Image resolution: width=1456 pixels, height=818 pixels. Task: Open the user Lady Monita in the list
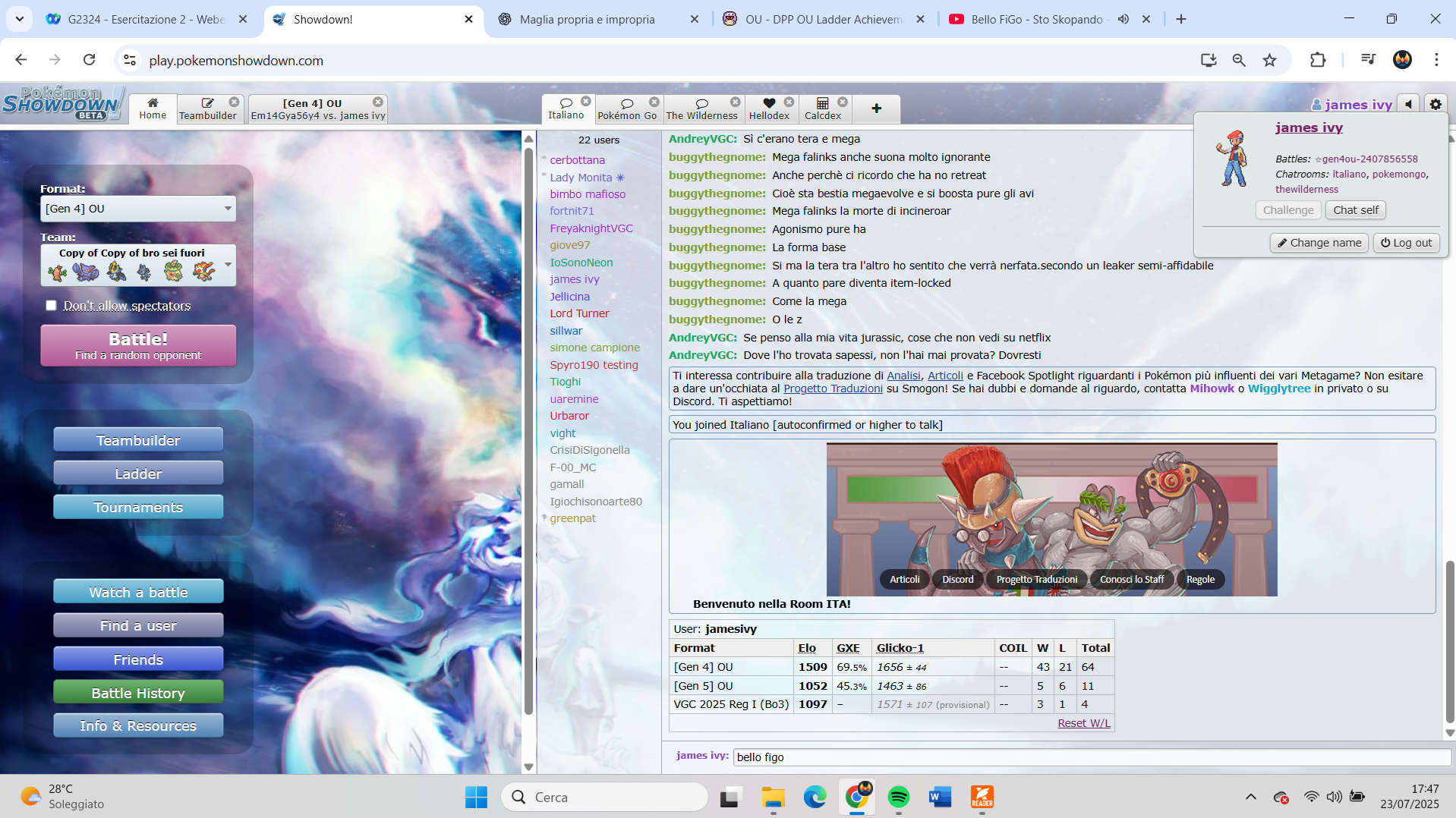pos(581,177)
